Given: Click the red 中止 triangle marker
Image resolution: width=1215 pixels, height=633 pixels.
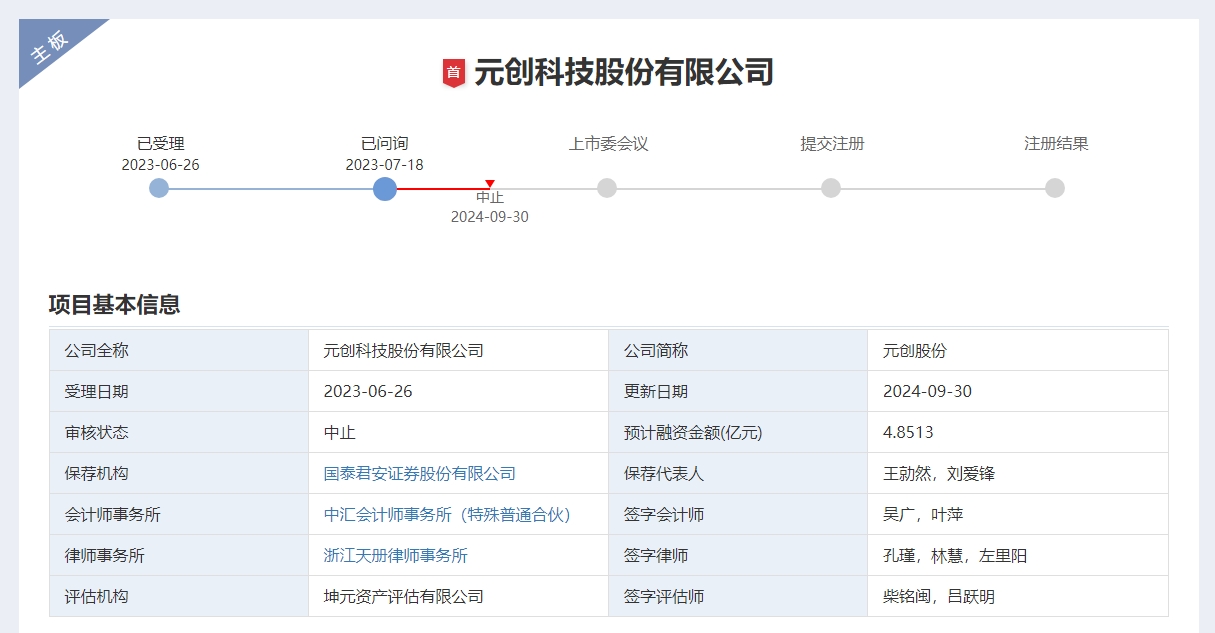Looking at the screenshot, I should 490,183.
